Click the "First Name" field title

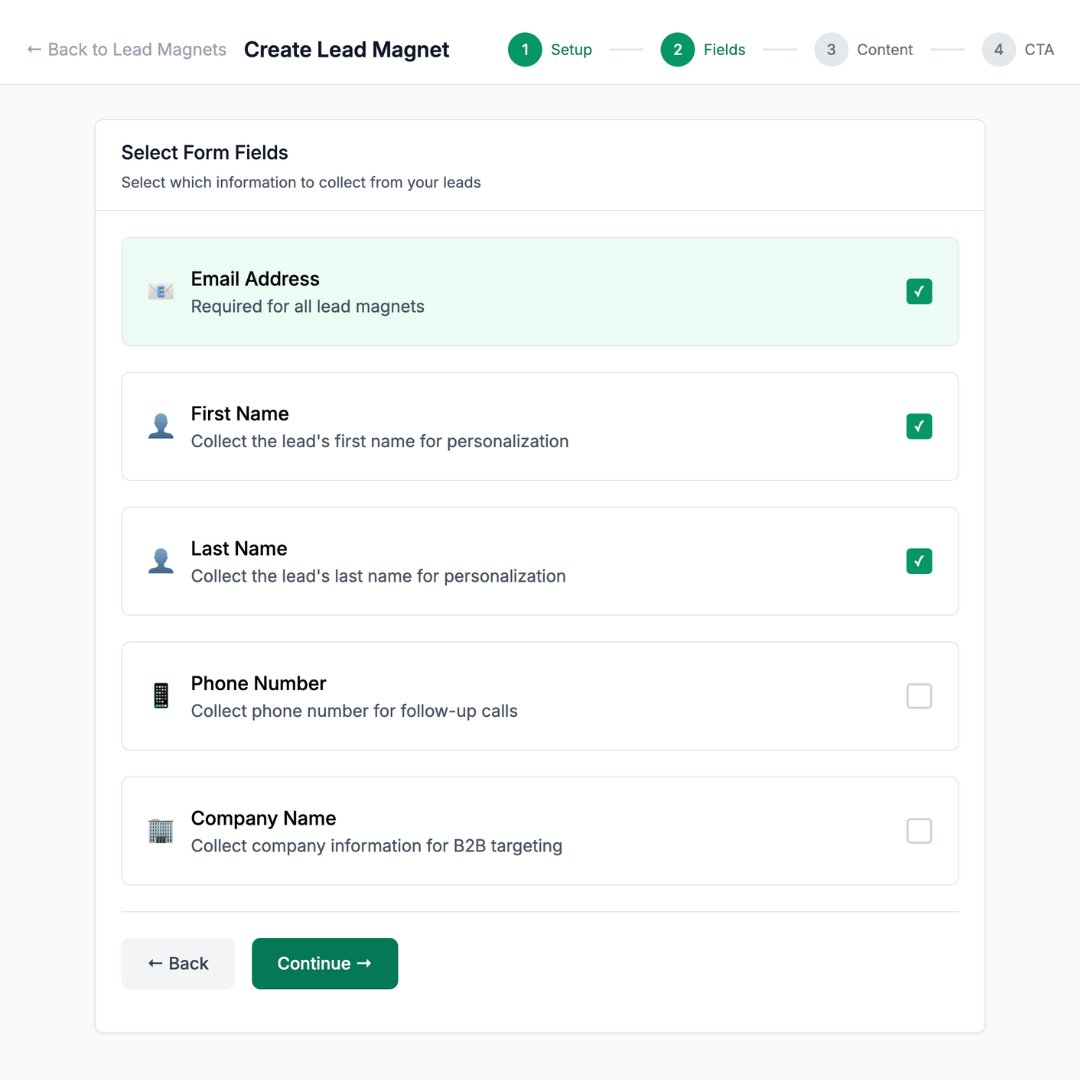point(240,413)
